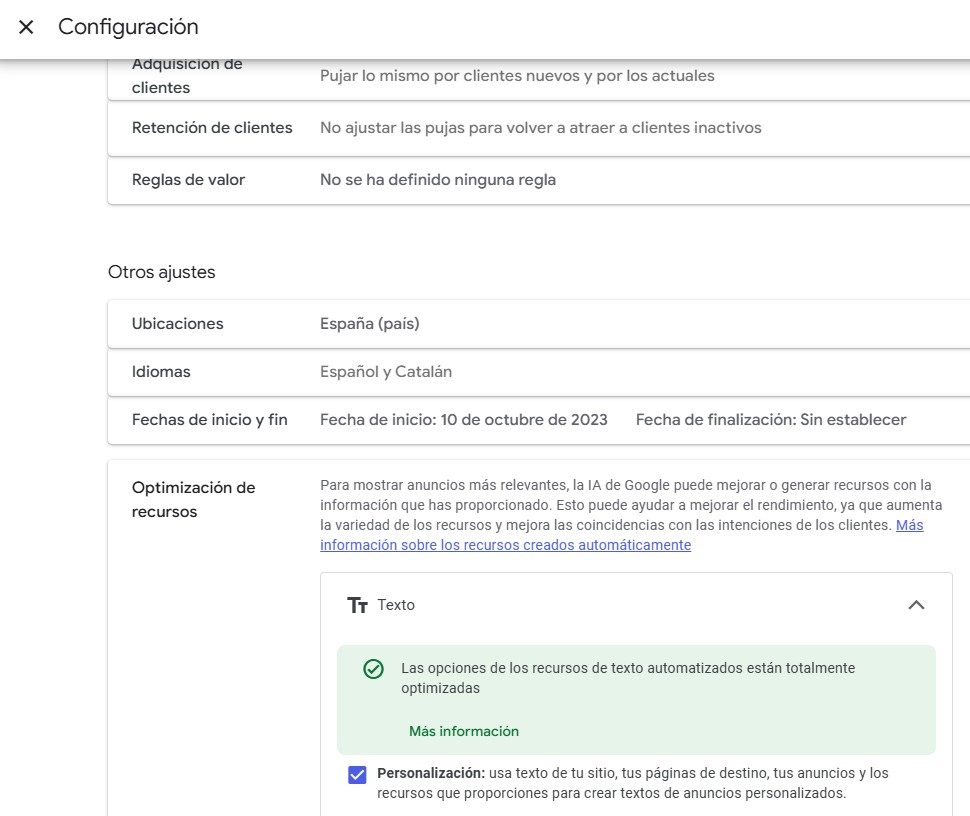Open the Más información green link

[x=464, y=731]
